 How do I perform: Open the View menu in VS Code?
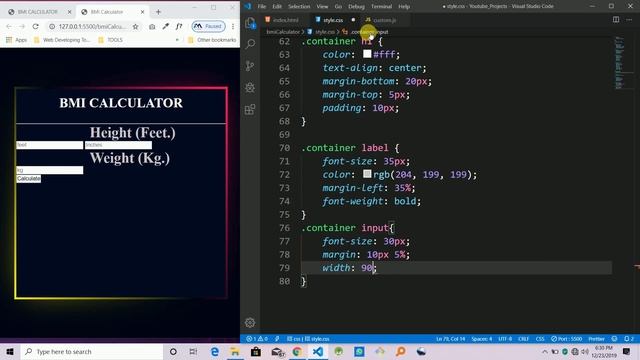322,7
